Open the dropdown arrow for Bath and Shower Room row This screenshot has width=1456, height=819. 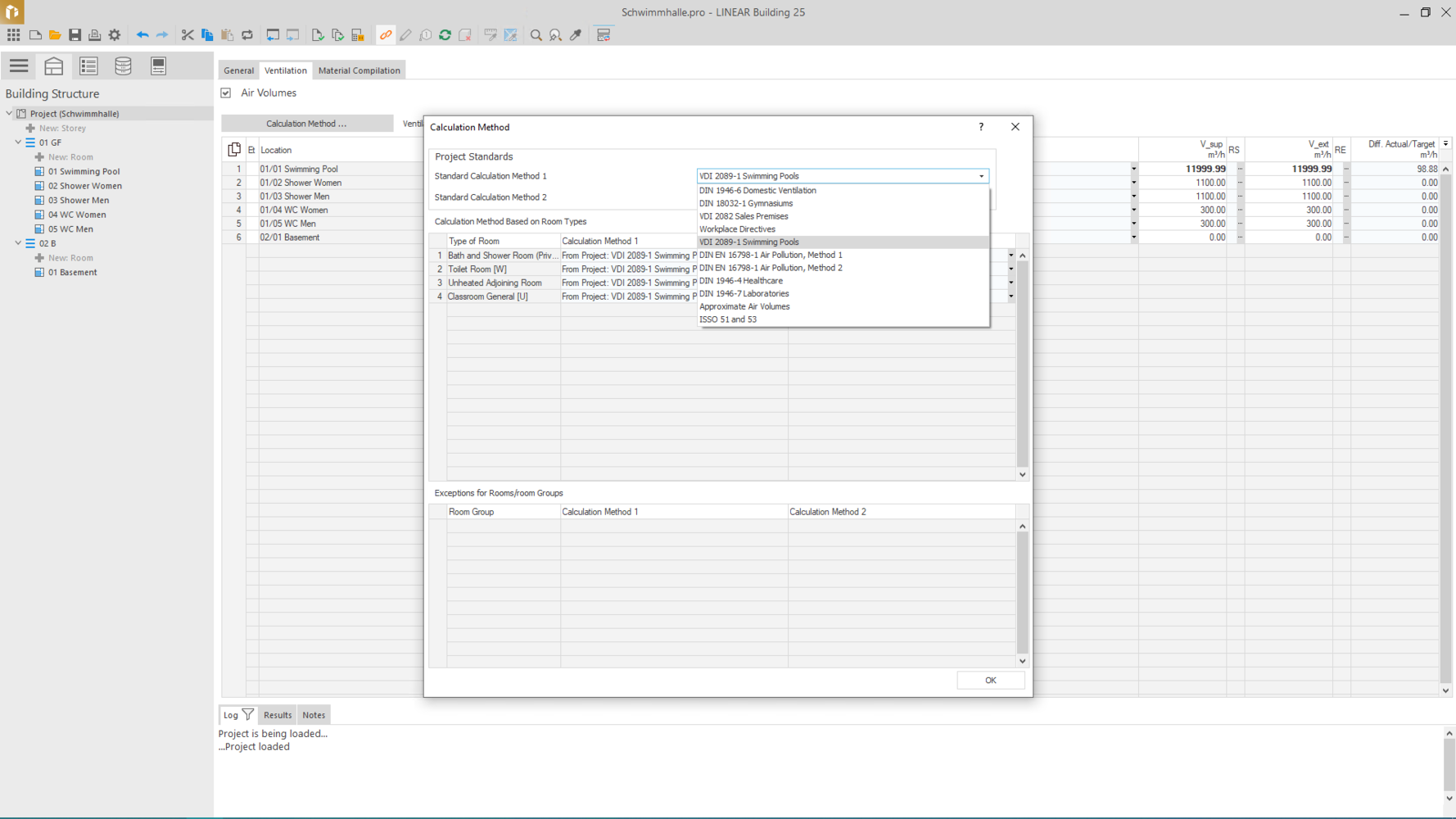pyautogui.click(x=1011, y=256)
